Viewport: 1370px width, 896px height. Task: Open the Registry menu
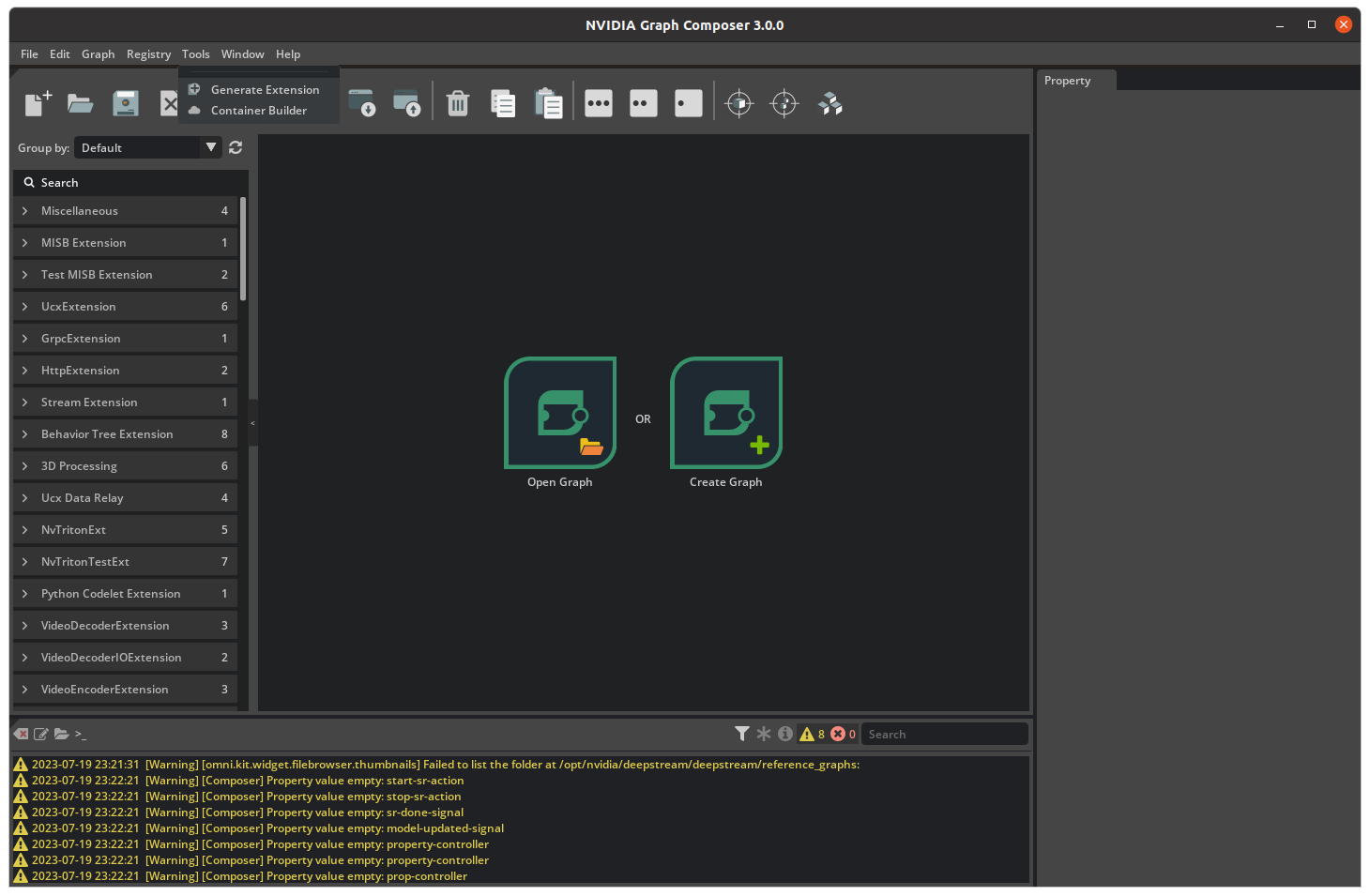pyautogui.click(x=148, y=54)
